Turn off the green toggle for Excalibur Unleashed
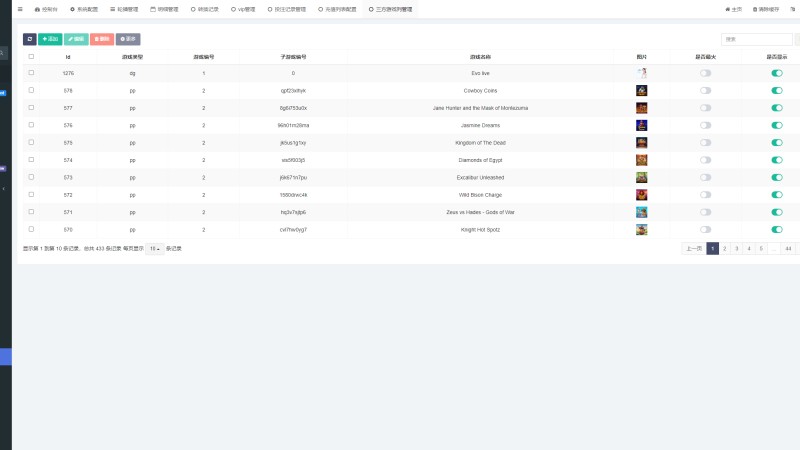Screen dimensions: 800x450 coord(777,177)
